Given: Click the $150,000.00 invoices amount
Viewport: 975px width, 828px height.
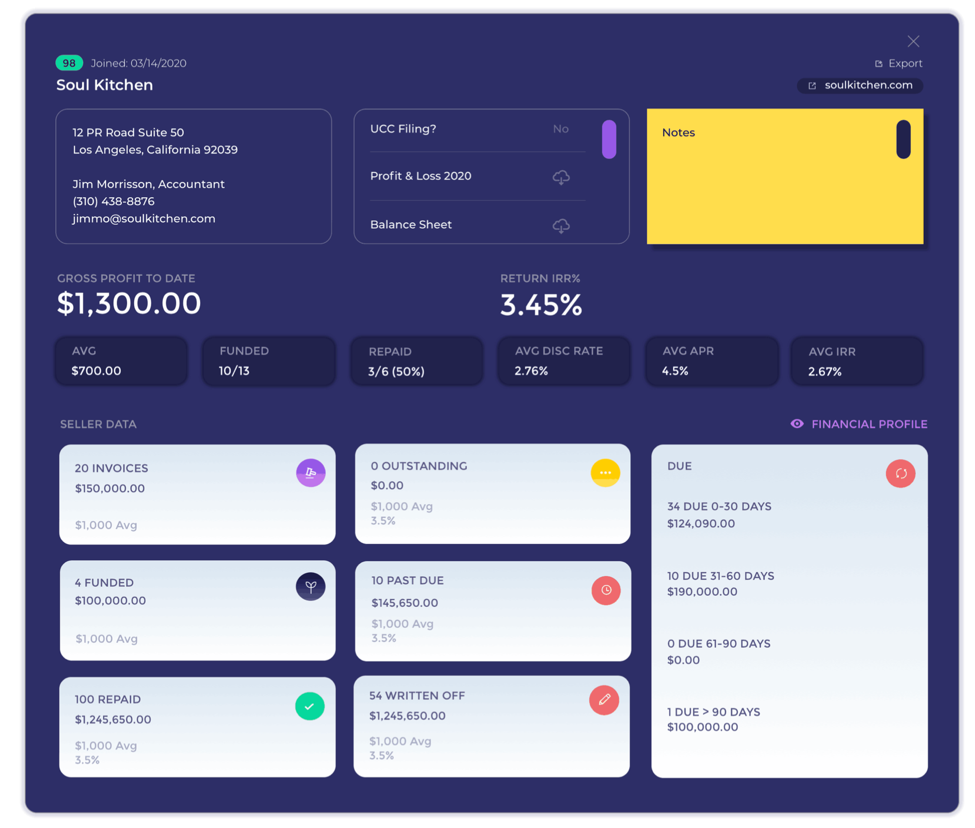Looking at the screenshot, I should (x=110, y=489).
